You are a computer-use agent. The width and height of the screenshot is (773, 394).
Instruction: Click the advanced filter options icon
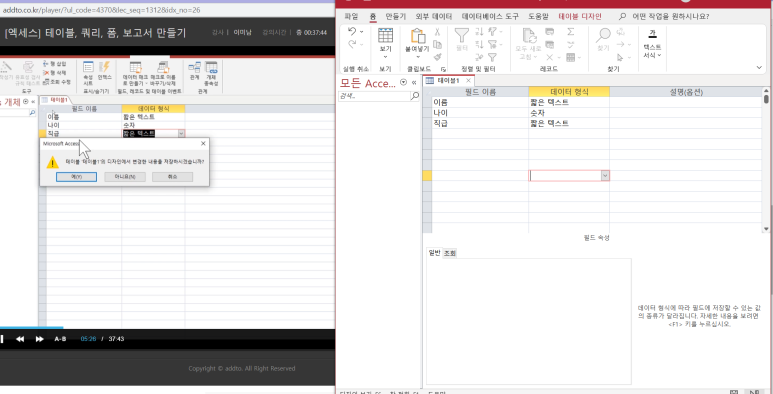[x=493, y=44]
